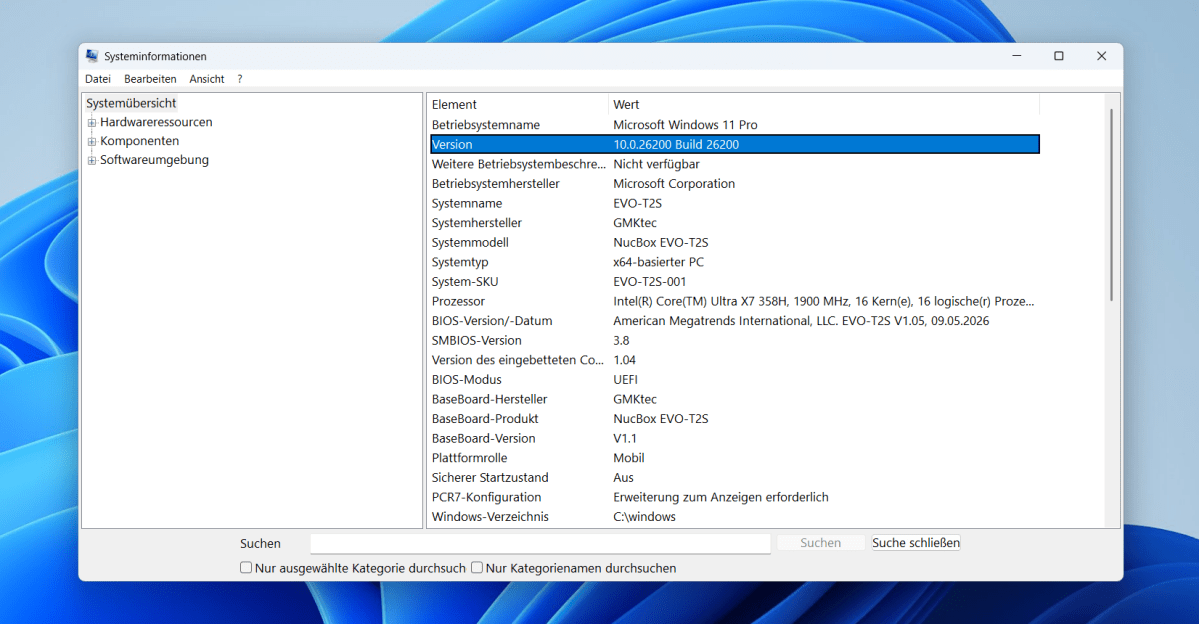Select the Windows-Verzeichnis row

tap(734, 517)
